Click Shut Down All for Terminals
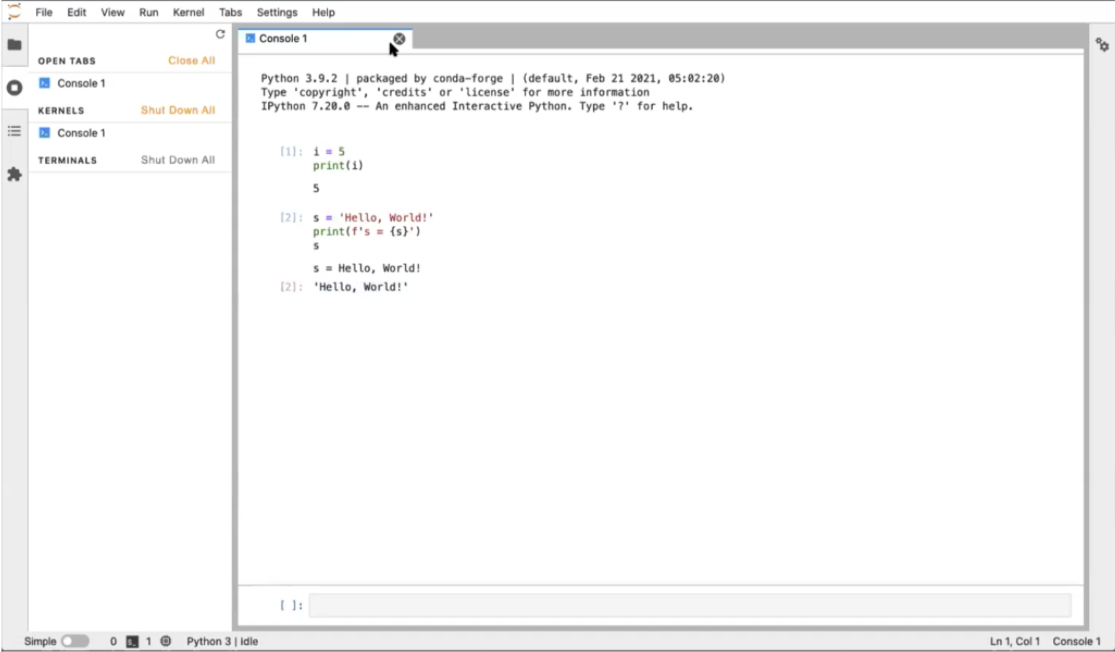This screenshot has height=652, width=1115. pos(177,160)
